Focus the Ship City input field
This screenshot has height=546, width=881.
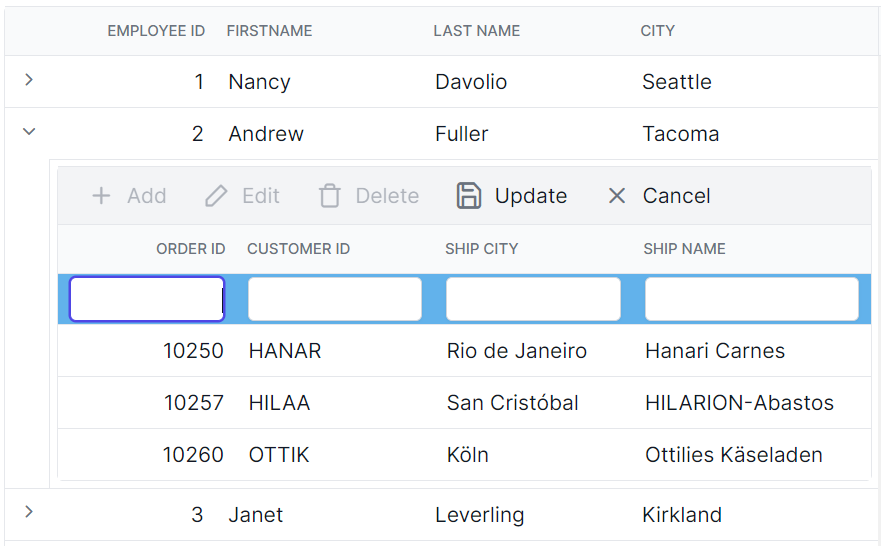pos(533,299)
